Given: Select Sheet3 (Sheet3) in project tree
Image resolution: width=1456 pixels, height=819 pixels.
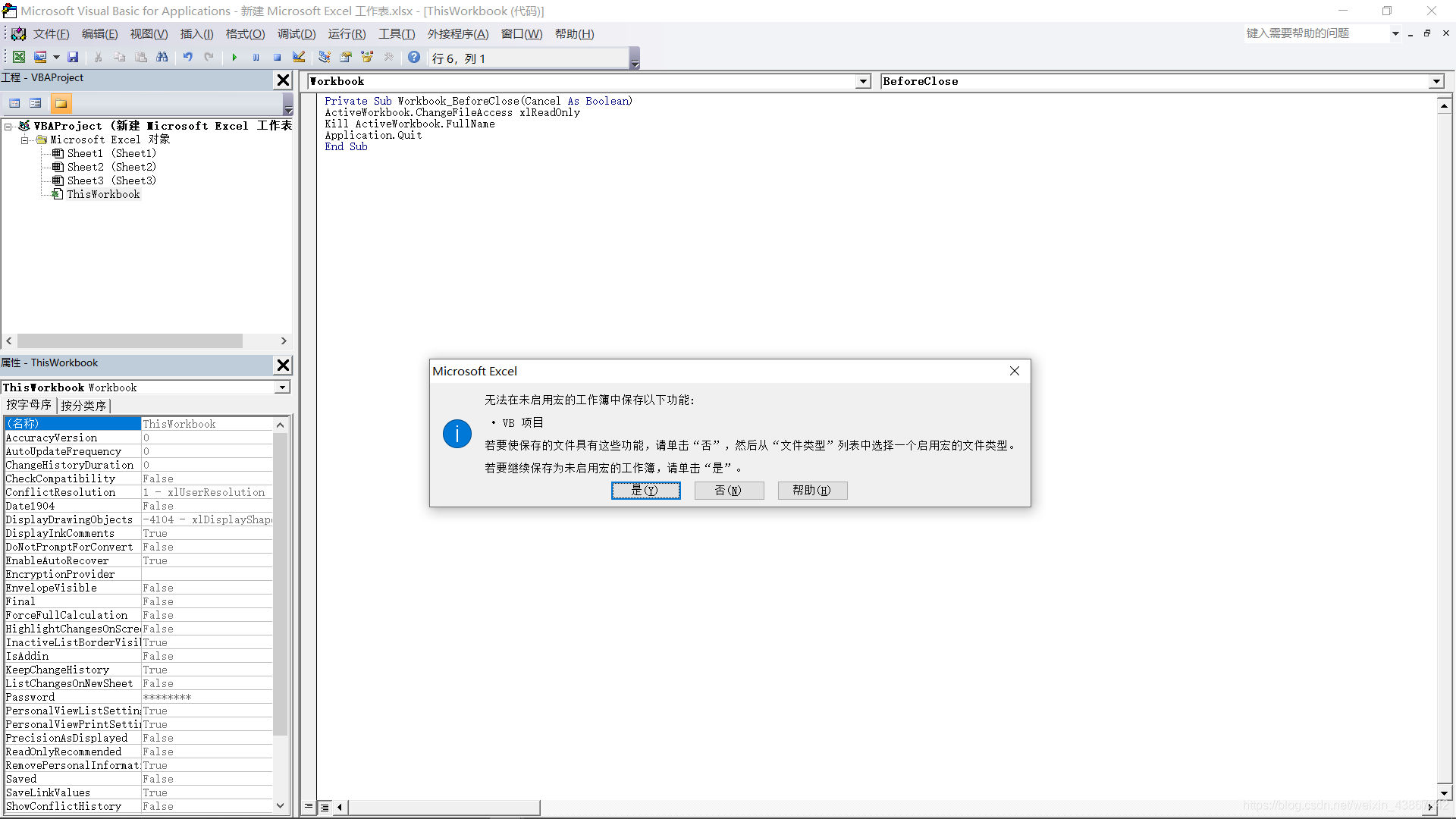Looking at the screenshot, I should (111, 180).
